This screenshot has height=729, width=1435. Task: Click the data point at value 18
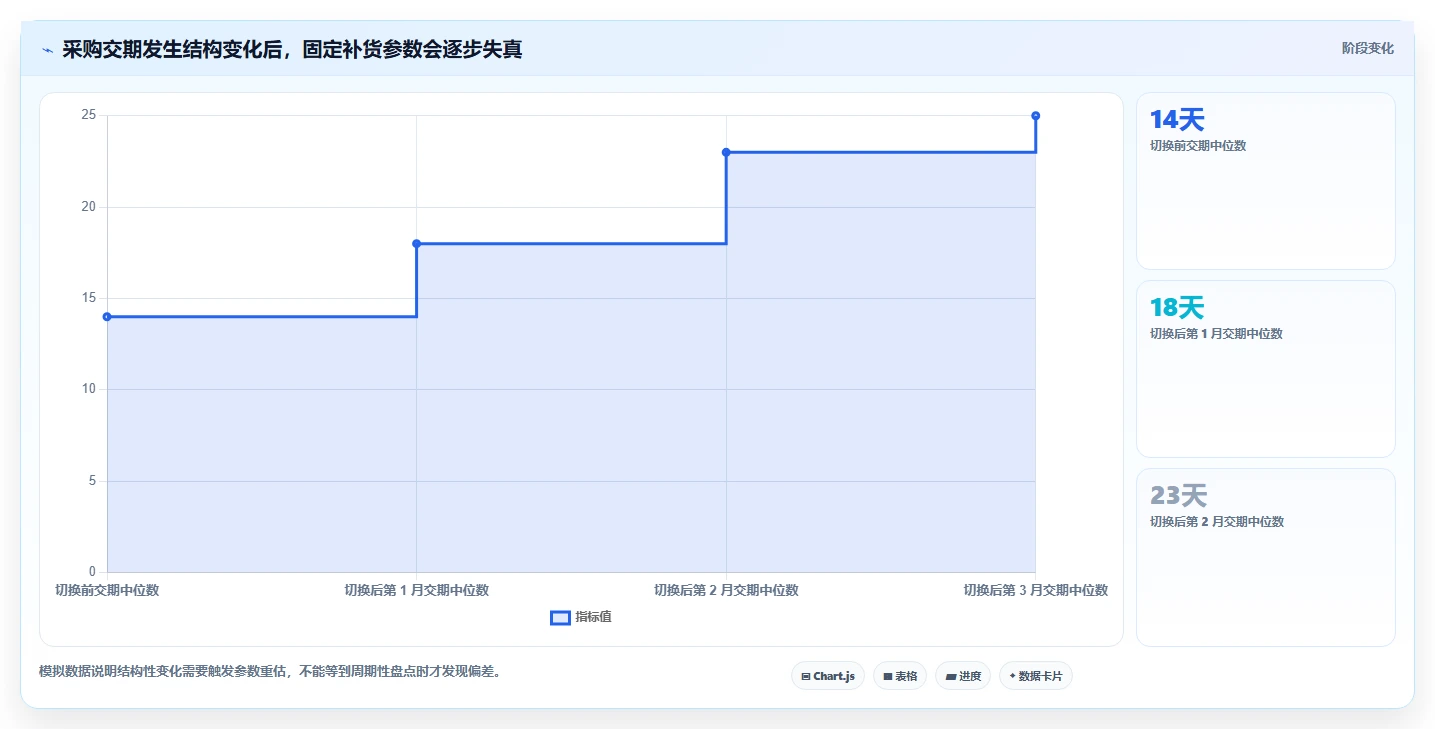tap(417, 244)
